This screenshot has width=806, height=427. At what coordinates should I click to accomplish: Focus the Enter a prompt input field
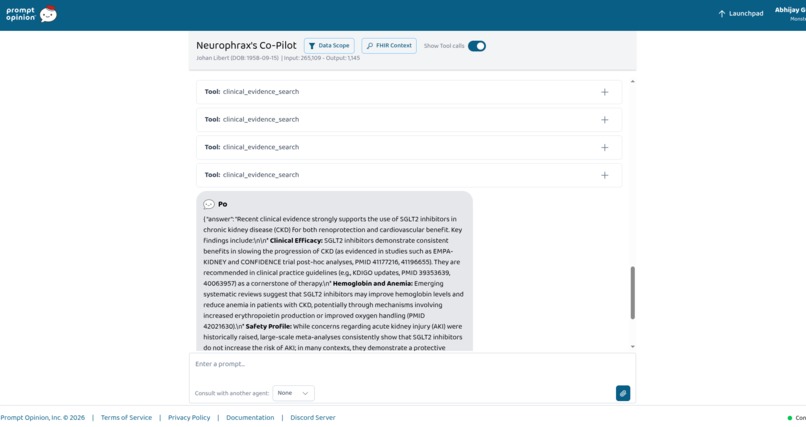[411, 364]
